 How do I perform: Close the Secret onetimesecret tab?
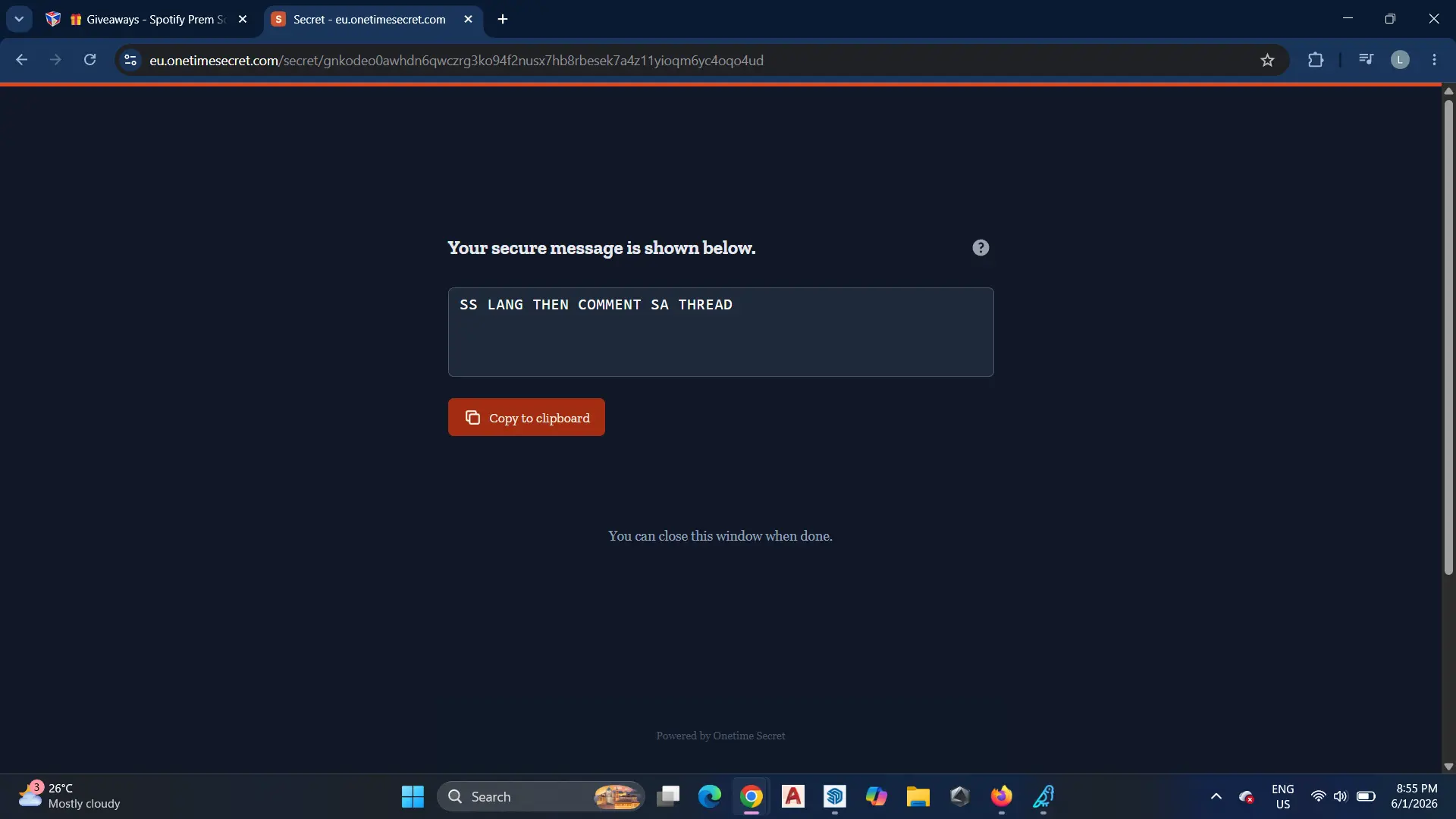[x=468, y=19]
